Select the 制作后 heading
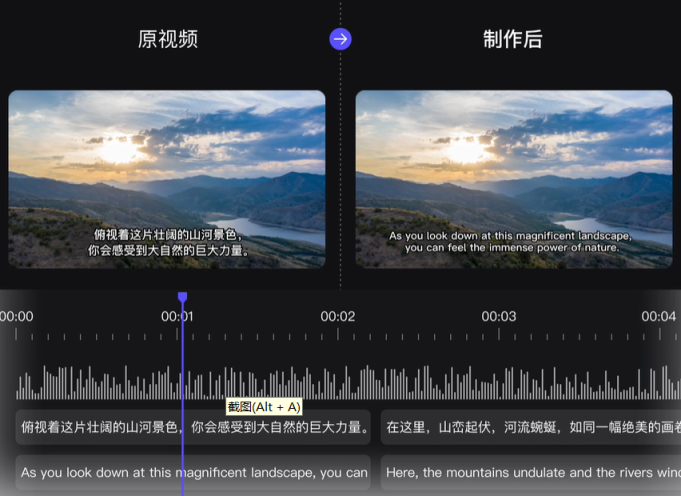 [512, 40]
